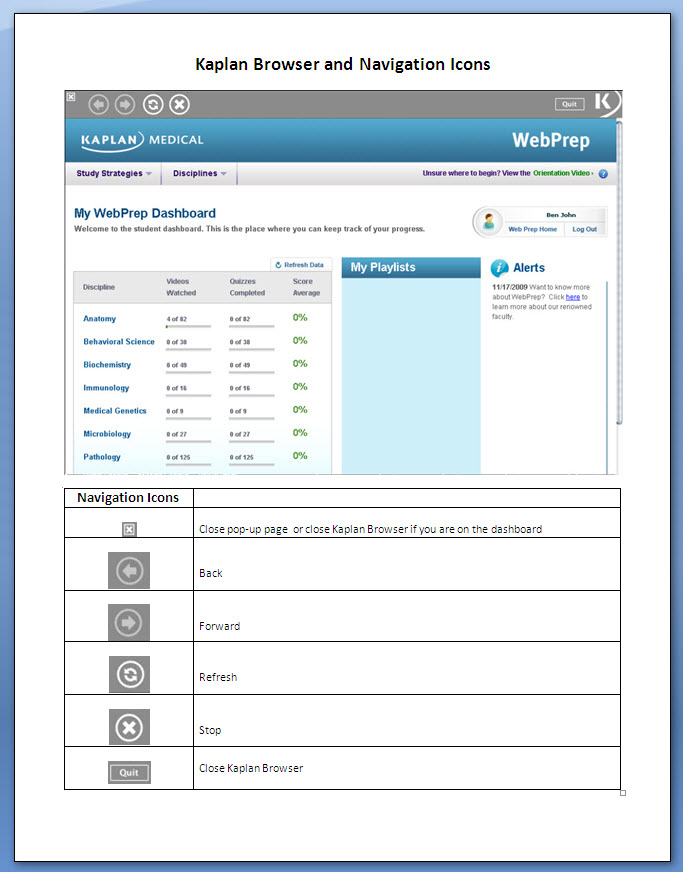The height and width of the screenshot is (872, 683).
Task: Click the Quit button in the browser toolbar
Action: 569,104
